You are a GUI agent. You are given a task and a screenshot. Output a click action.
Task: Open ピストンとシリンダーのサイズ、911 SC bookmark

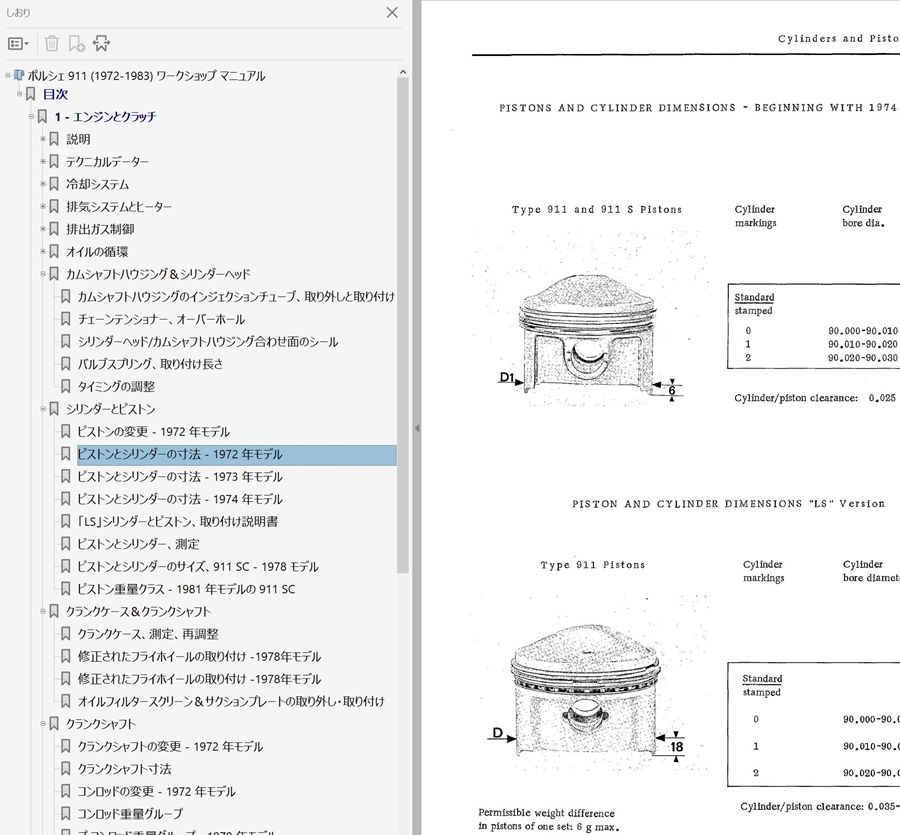[x=198, y=566]
